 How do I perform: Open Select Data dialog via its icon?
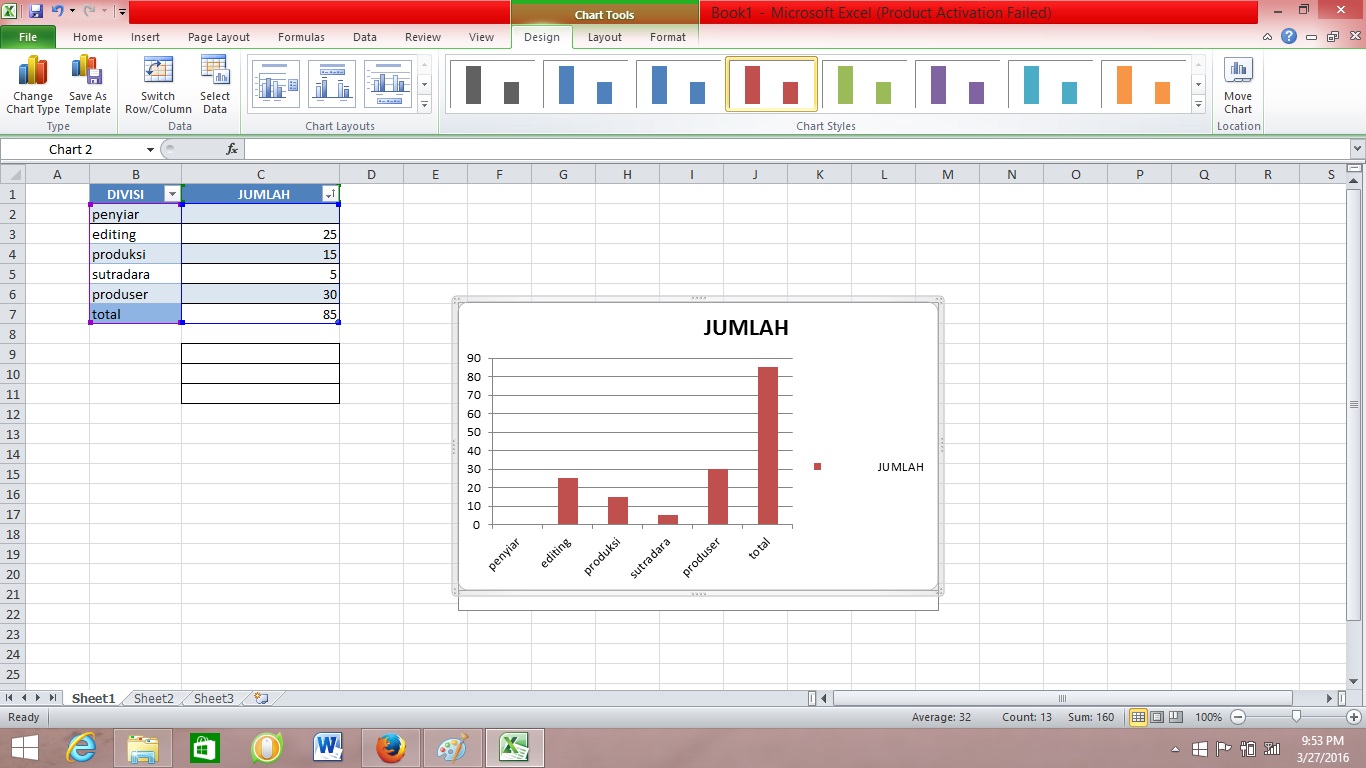click(214, 85)
